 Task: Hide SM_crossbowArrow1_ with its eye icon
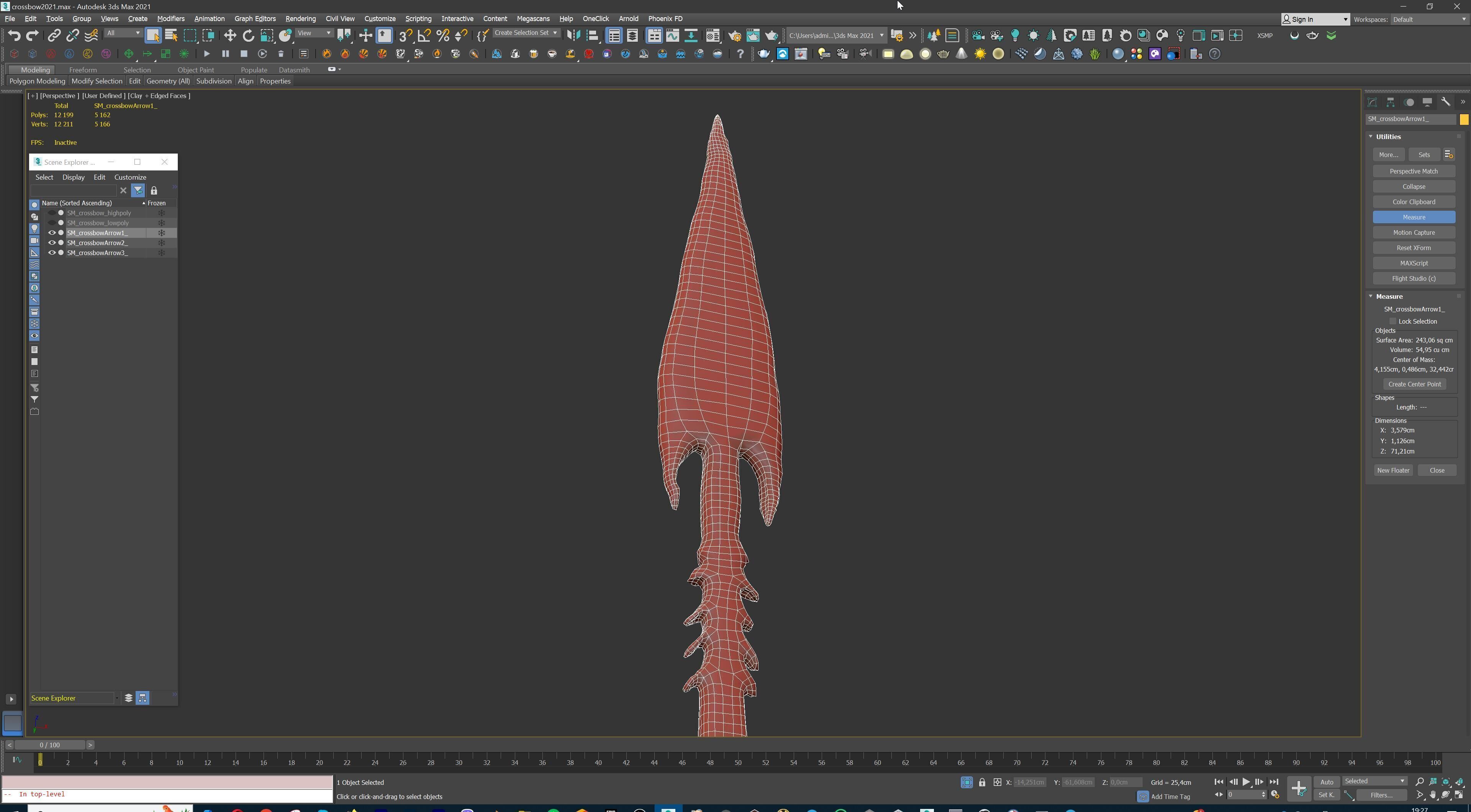tap(52, 233)
